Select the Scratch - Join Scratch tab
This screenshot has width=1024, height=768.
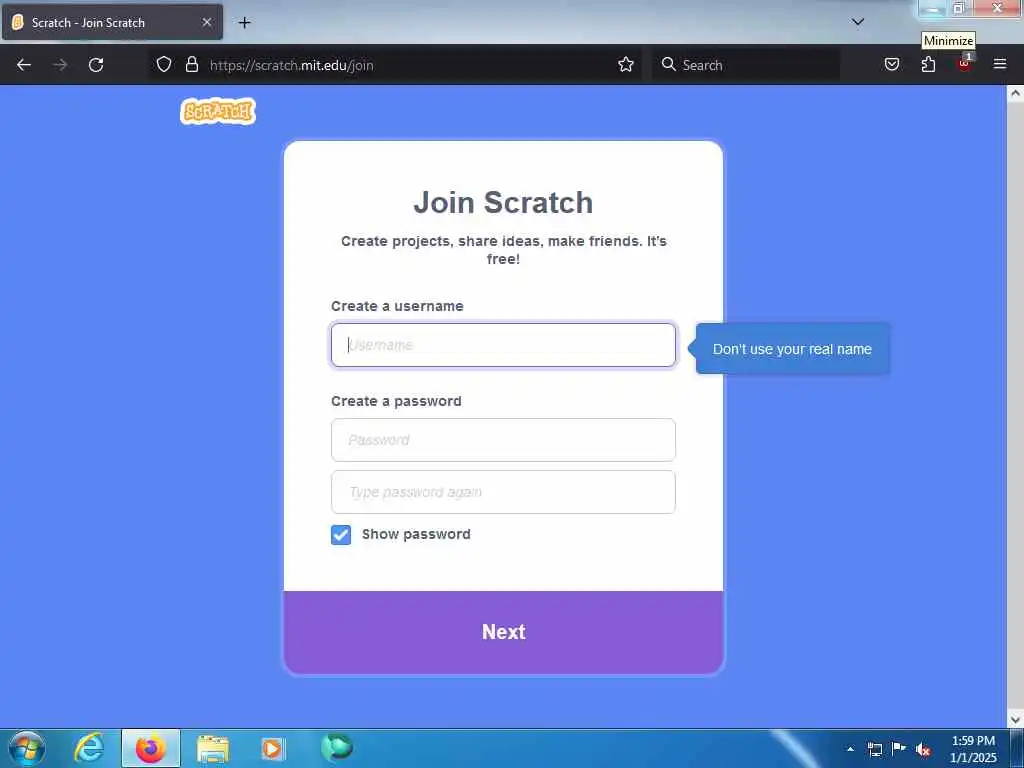(112, 22)
